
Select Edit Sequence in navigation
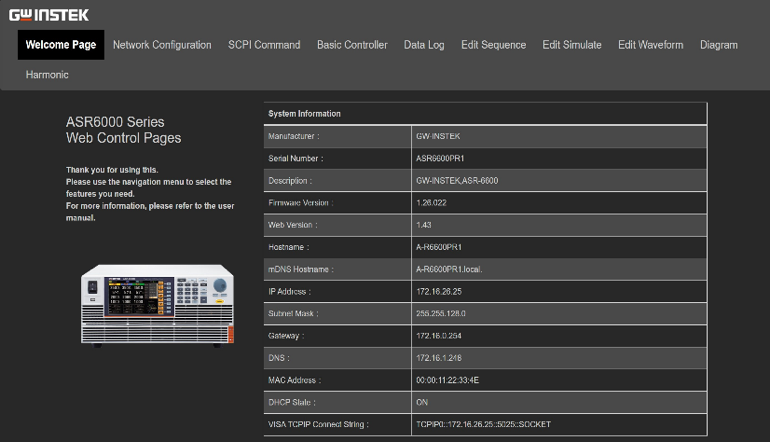(x=493, y=45)
